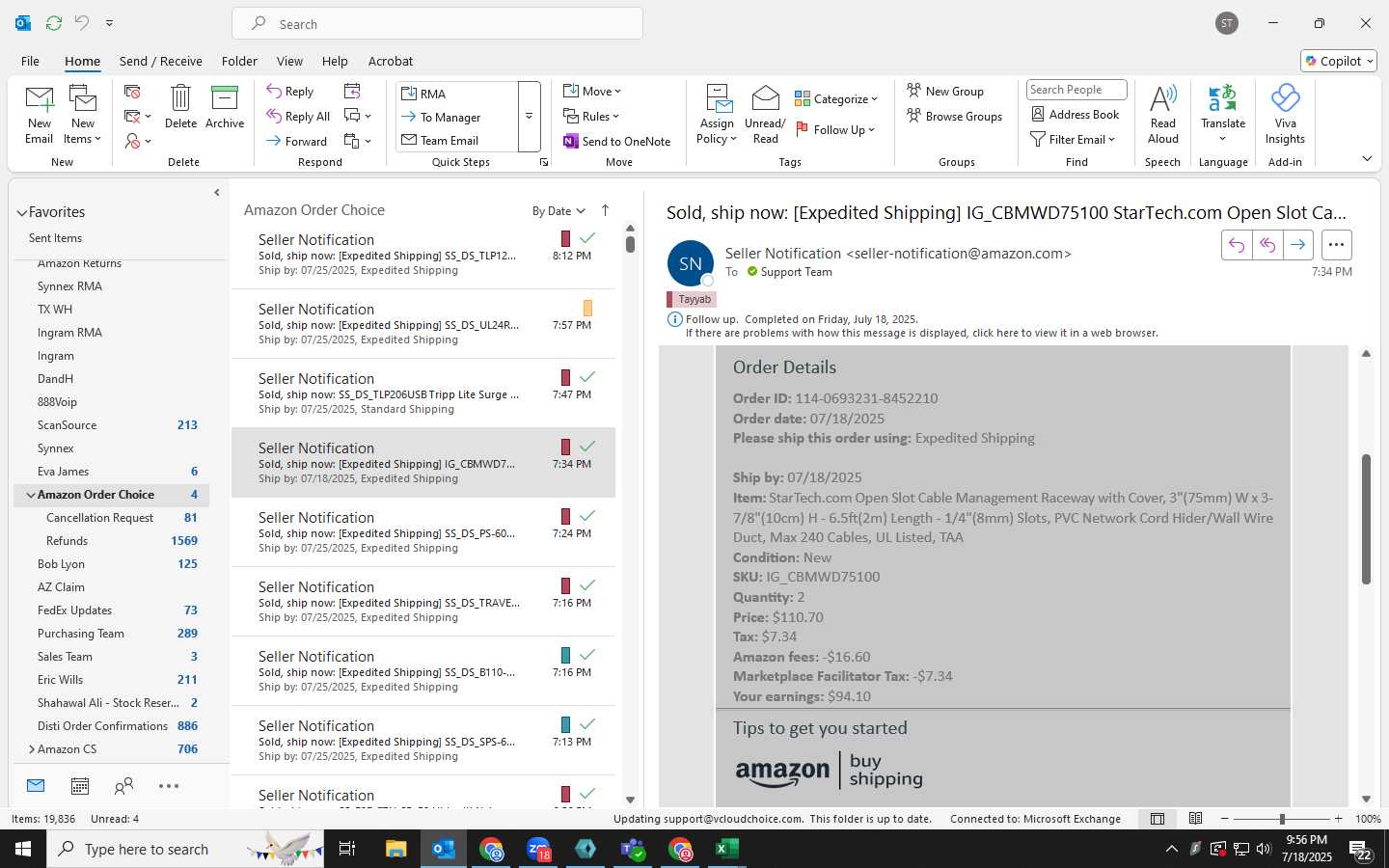Switch to the Send / Receive tab

[x=161, y=61]
